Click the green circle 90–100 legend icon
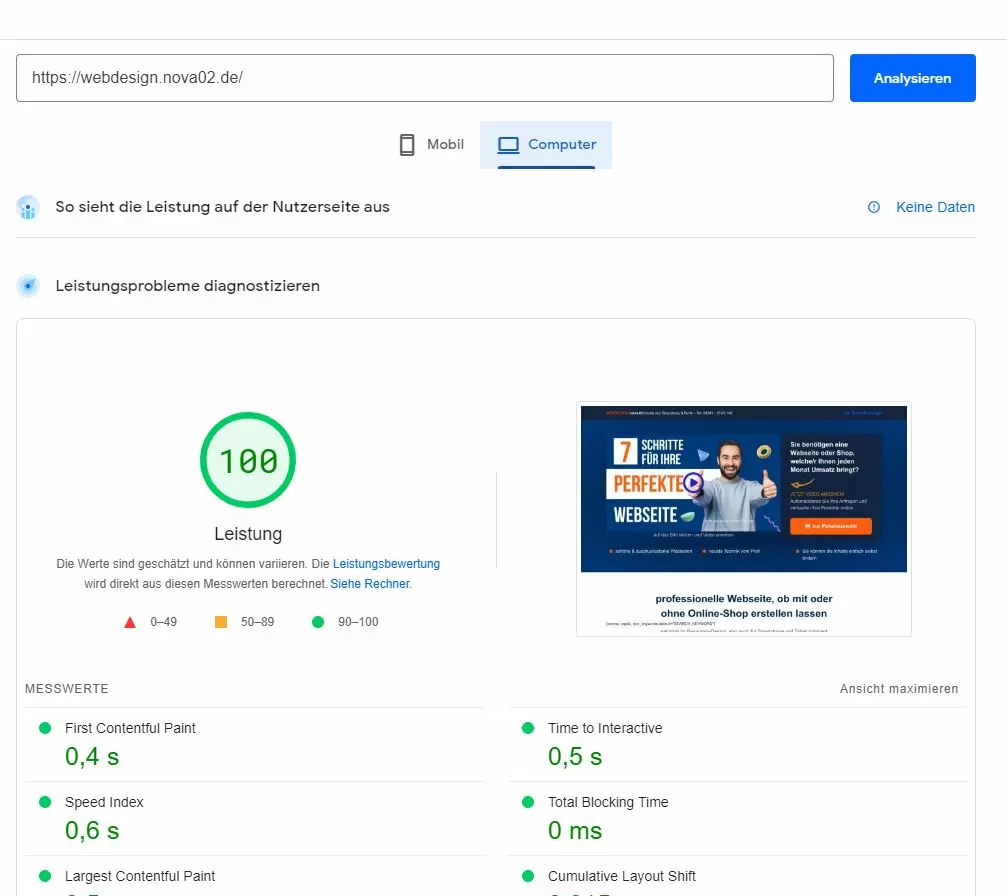The height and width of the screenshot is (896, 1007). (318, 622)
